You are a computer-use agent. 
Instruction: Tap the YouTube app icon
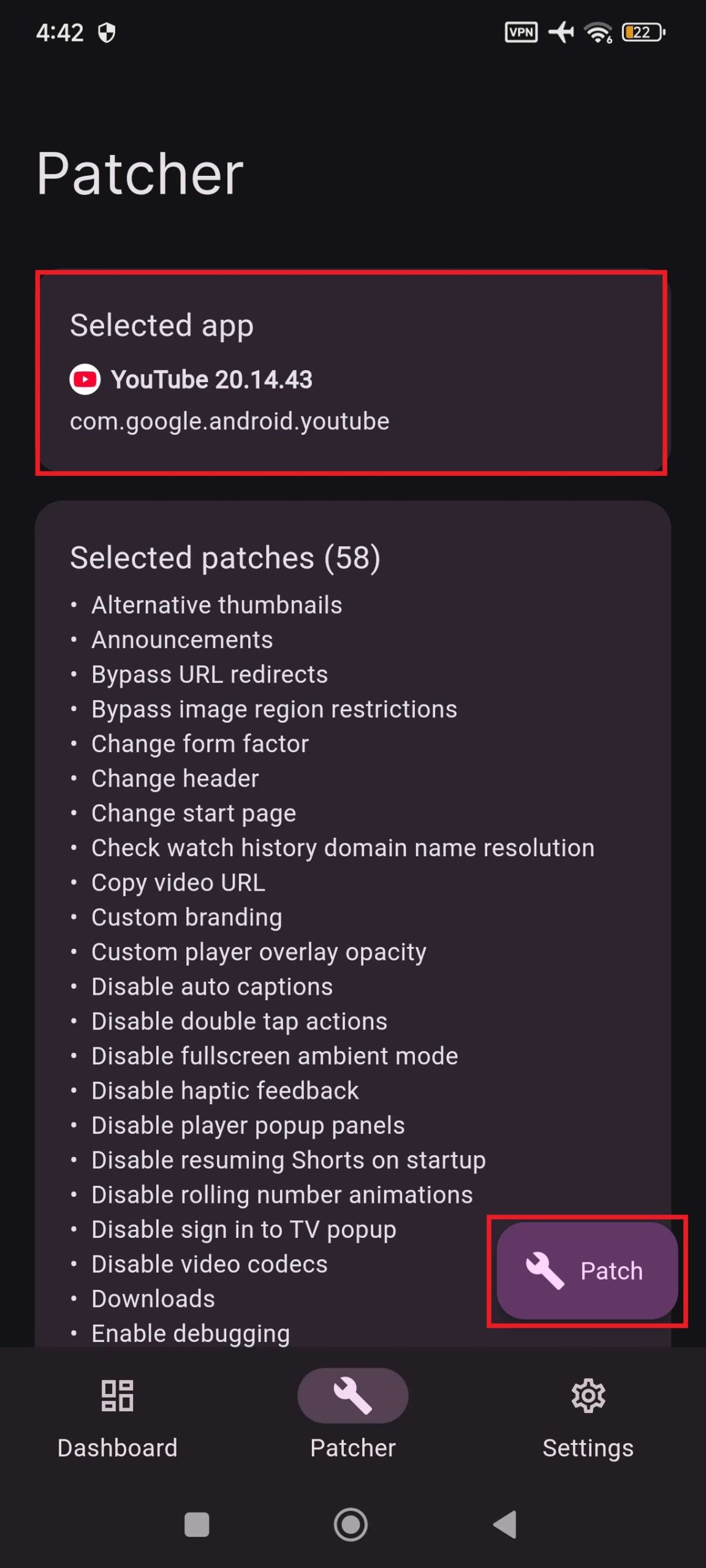click(85, 380)
